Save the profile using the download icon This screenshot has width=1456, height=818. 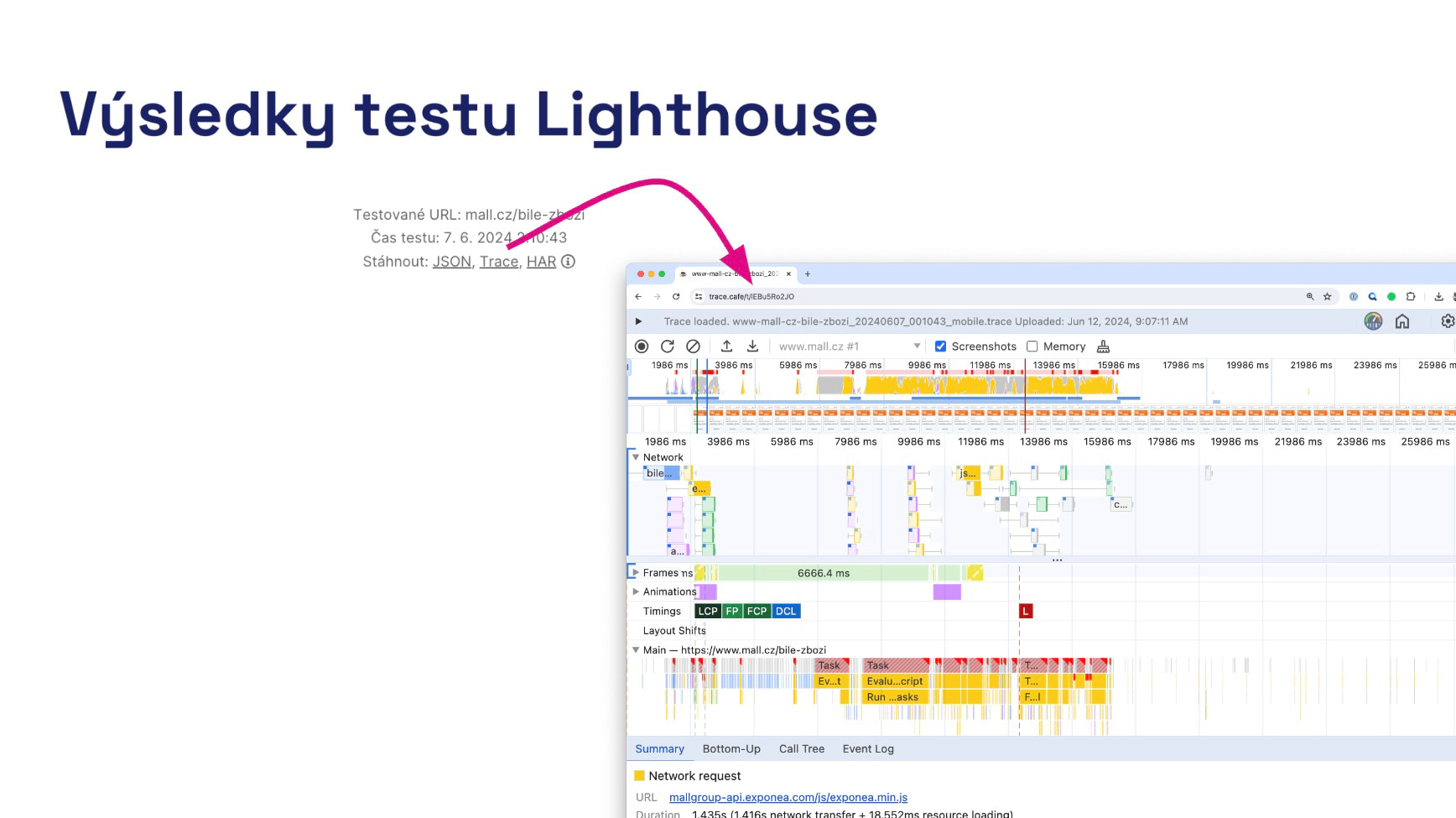click(753, 346)
